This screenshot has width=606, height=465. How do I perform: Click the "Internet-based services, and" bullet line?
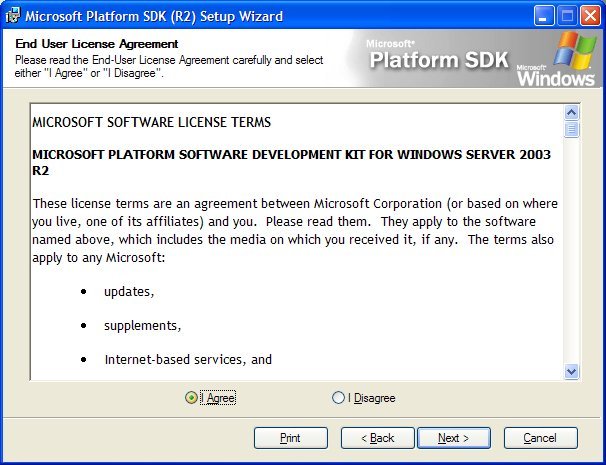187,359
